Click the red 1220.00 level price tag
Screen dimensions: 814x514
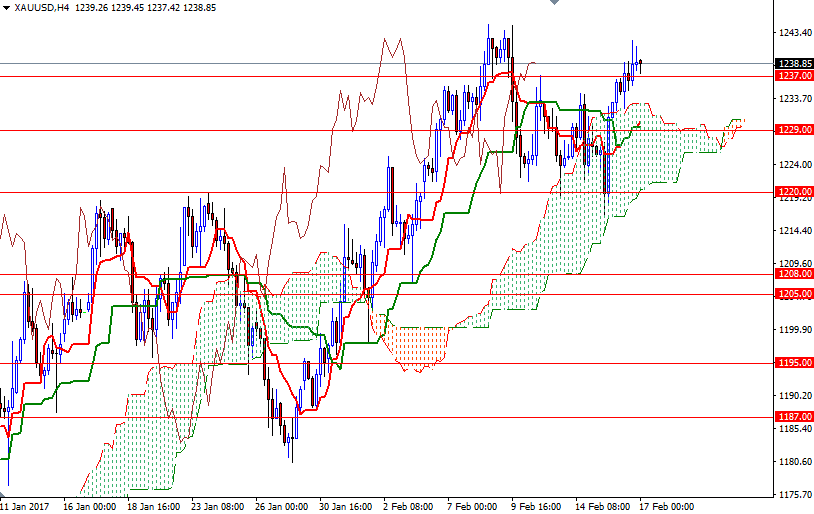[x=794, y=191]
